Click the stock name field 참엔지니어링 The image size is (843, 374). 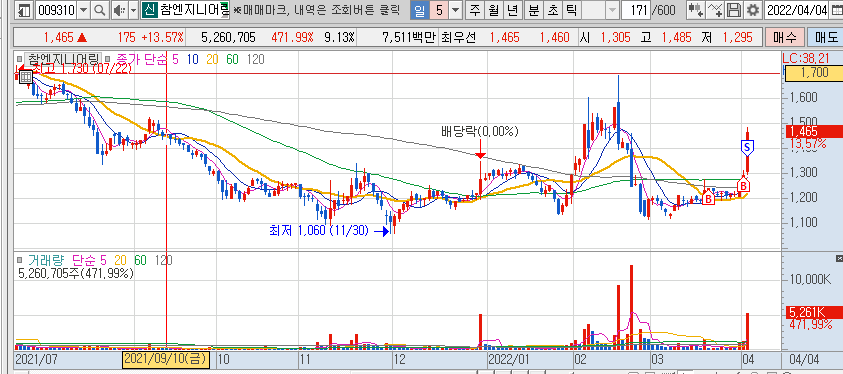click(x=194, y=10)
